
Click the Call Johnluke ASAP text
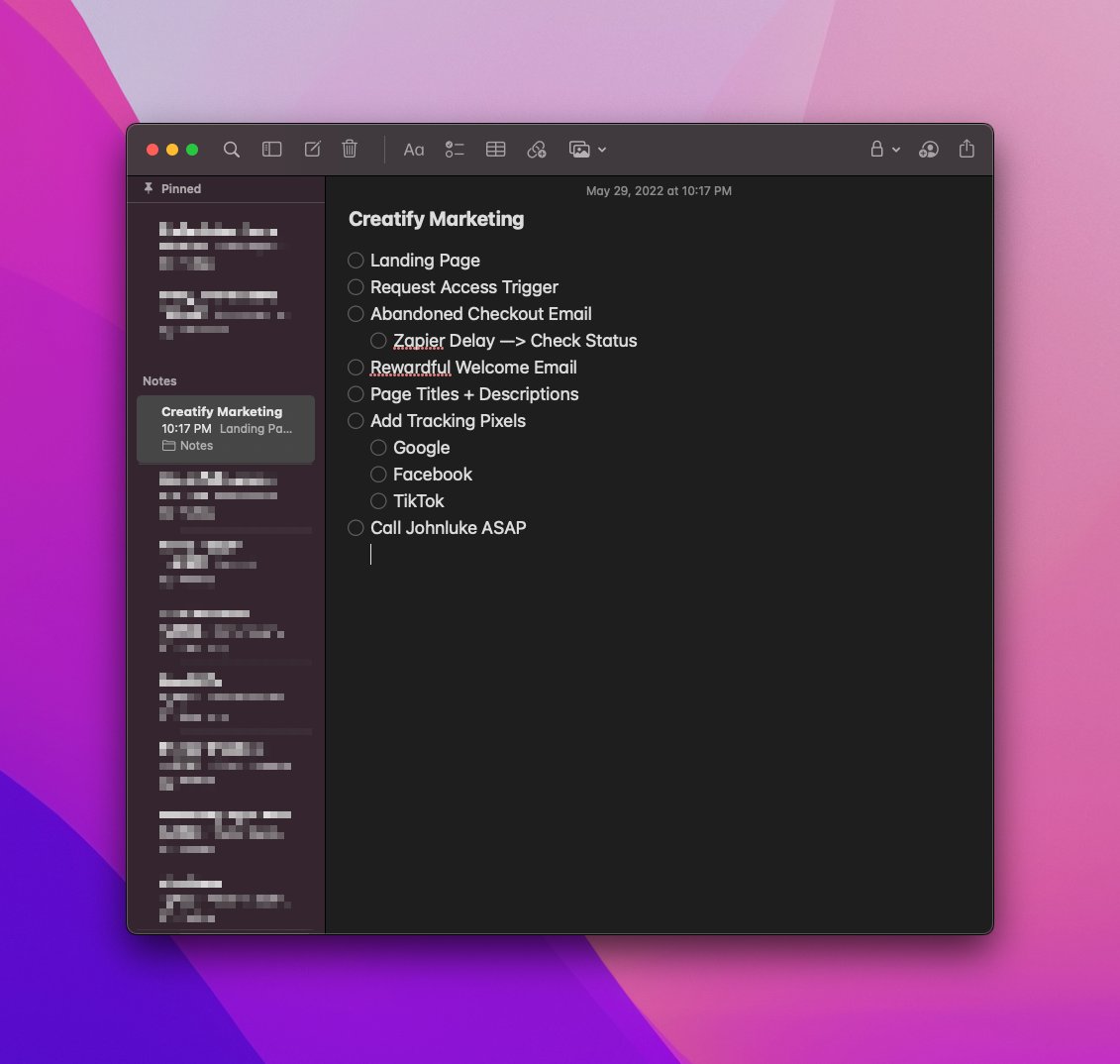click(x=448, y=528)
